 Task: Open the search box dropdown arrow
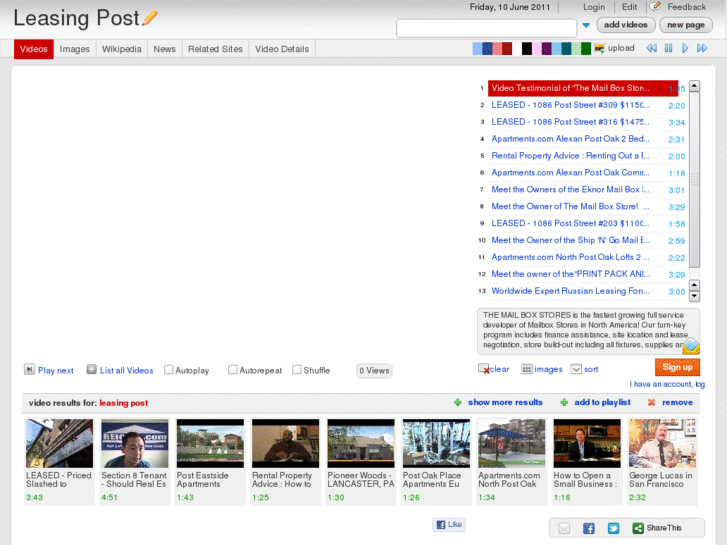(x=587, y=26)
